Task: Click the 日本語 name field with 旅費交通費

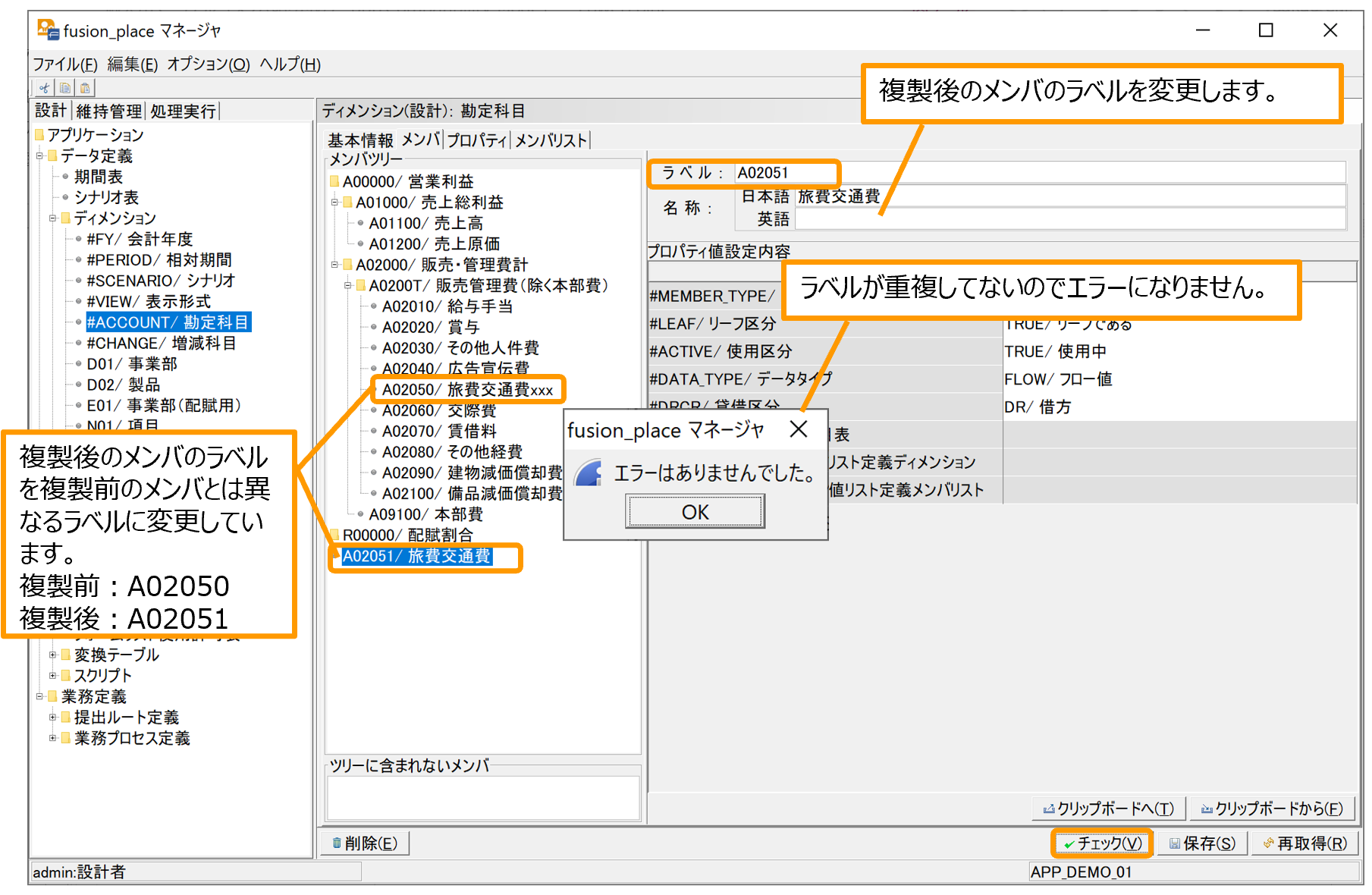Action: [1070, 196]
